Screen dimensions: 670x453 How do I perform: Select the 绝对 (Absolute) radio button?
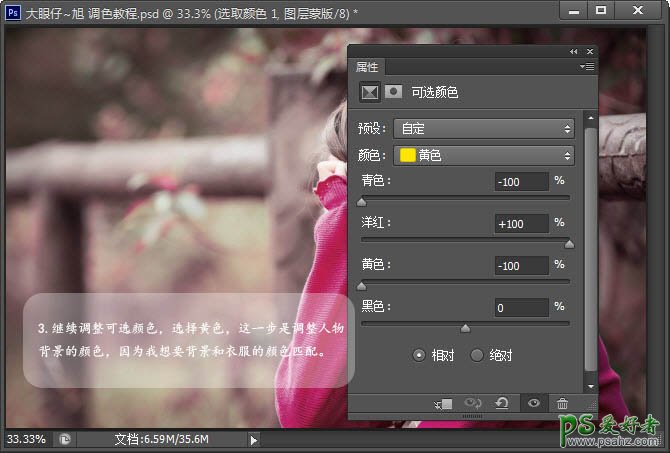click(477, 355)
